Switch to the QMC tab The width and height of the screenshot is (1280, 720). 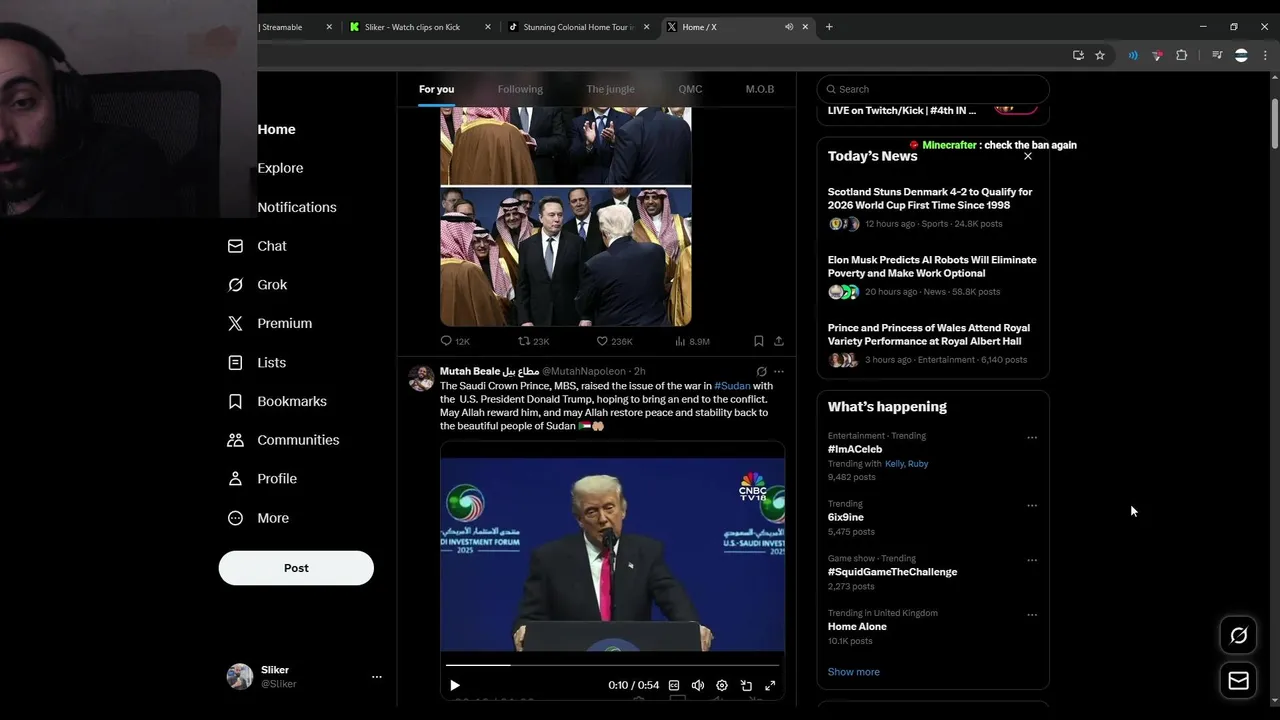pos(690,89)
